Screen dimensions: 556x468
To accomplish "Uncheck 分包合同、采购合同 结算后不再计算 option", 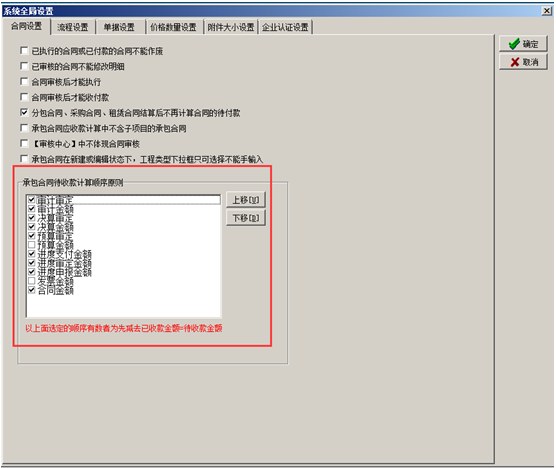I will (24, 113).
